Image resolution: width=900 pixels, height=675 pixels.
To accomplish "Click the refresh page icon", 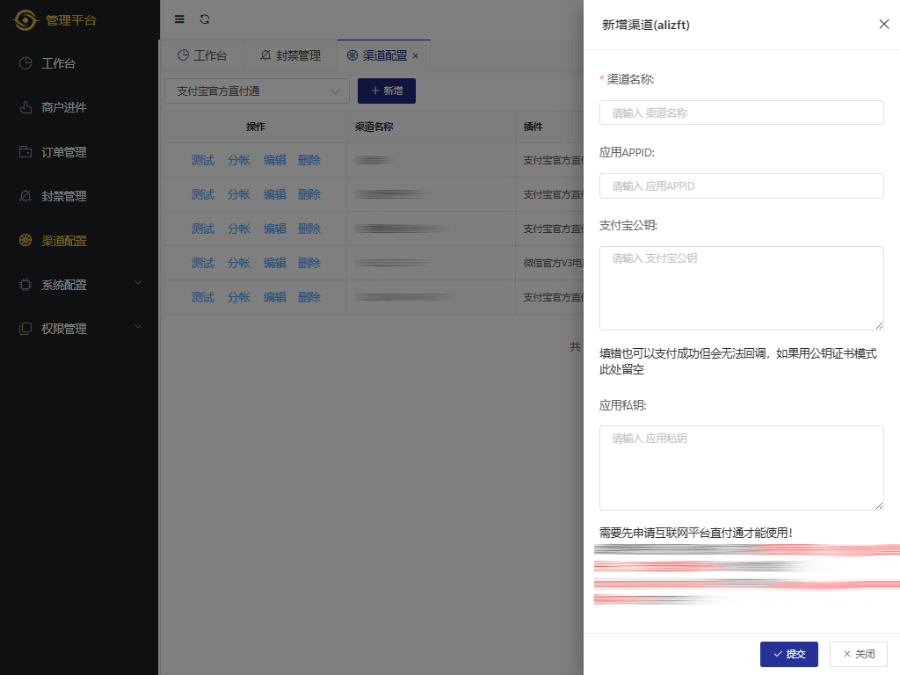I will (x=204, y=20).
